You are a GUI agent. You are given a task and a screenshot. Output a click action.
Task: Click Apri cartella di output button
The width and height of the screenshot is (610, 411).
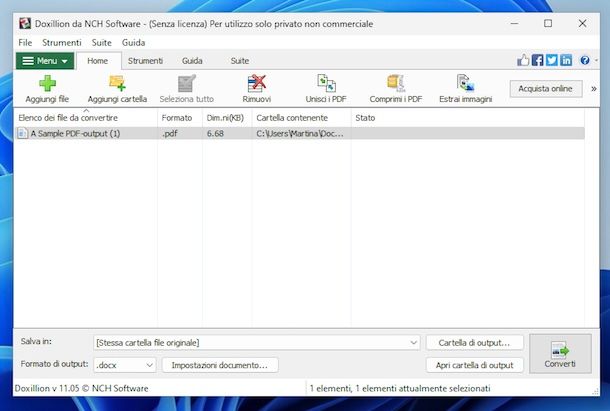[474, 365]
